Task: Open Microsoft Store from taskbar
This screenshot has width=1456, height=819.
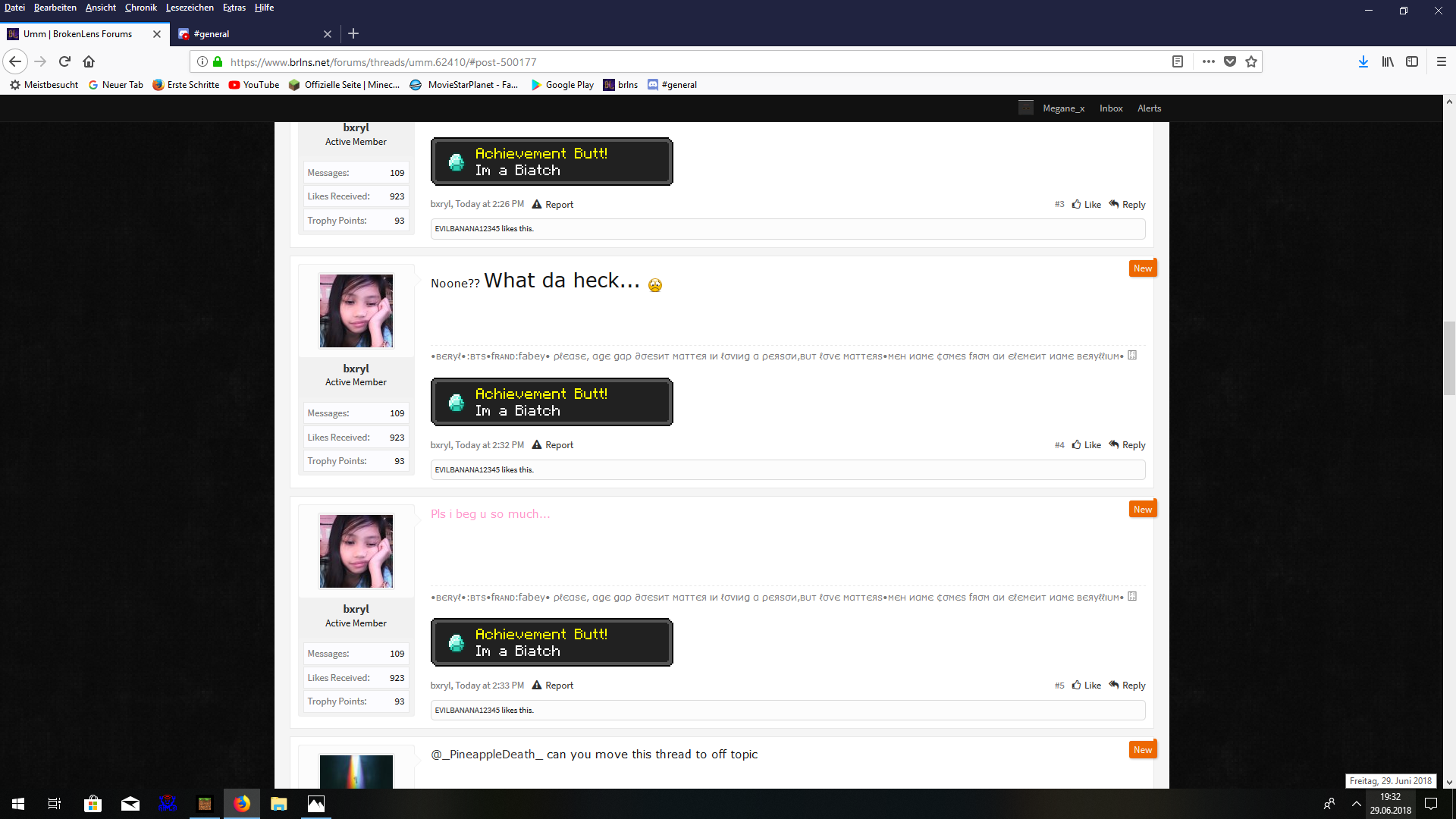Action: 93,804
